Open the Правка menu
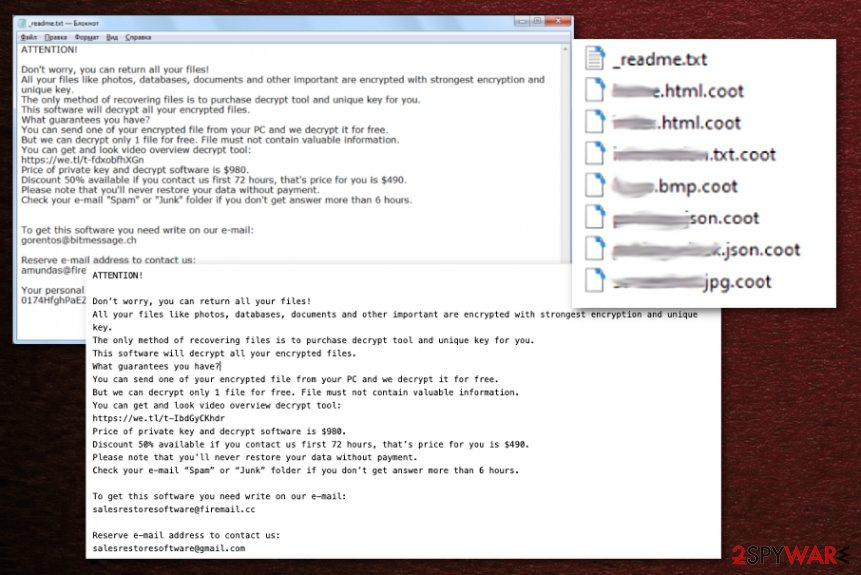Image resolution: width=861 pixels, height=575 pixels. click(x=58, y=37)
